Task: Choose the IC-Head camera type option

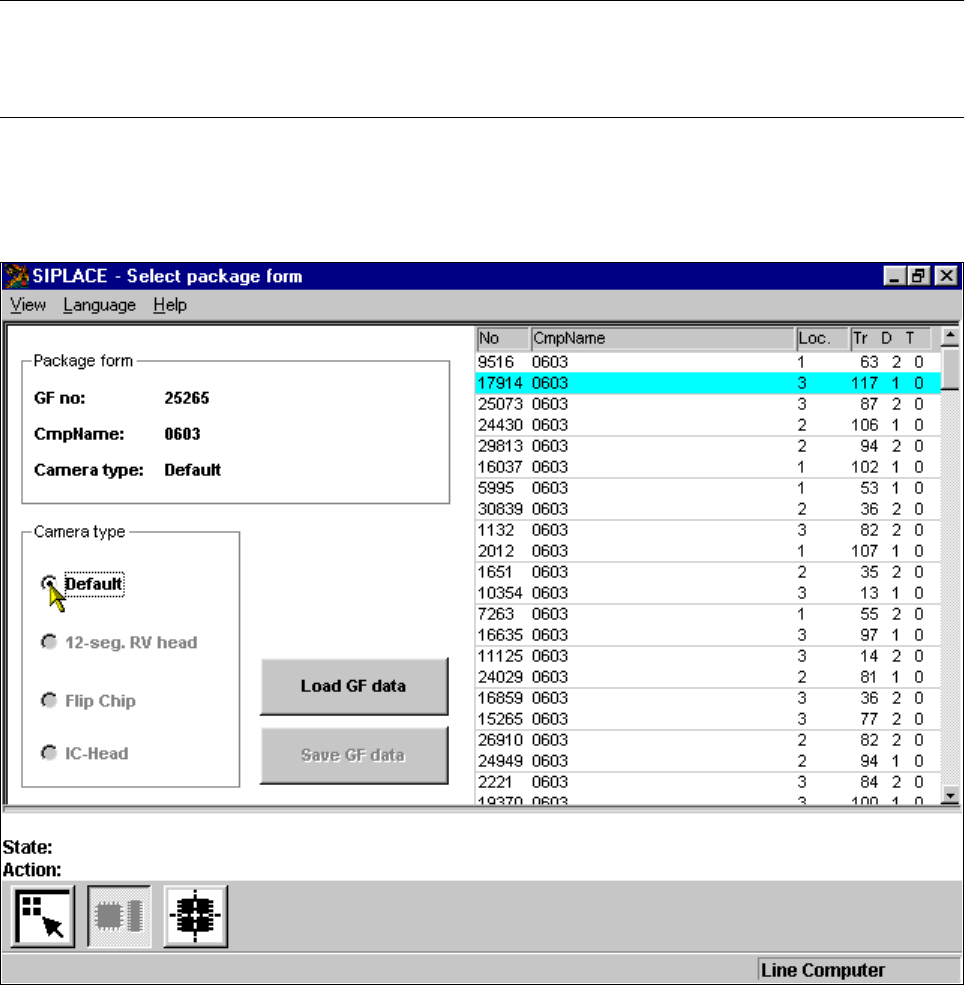Action: tap(49, 753)
